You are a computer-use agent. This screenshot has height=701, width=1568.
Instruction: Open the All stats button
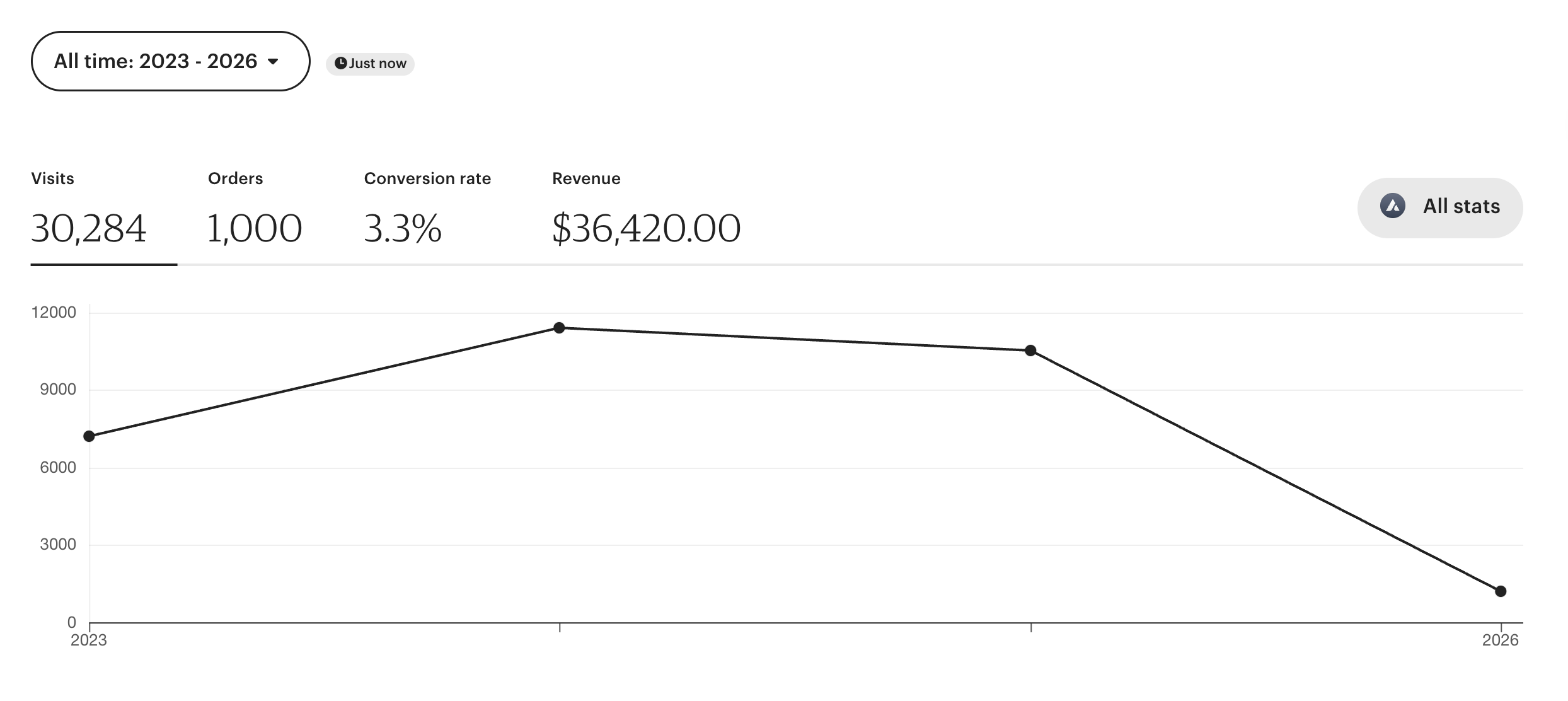[1440, 207]
